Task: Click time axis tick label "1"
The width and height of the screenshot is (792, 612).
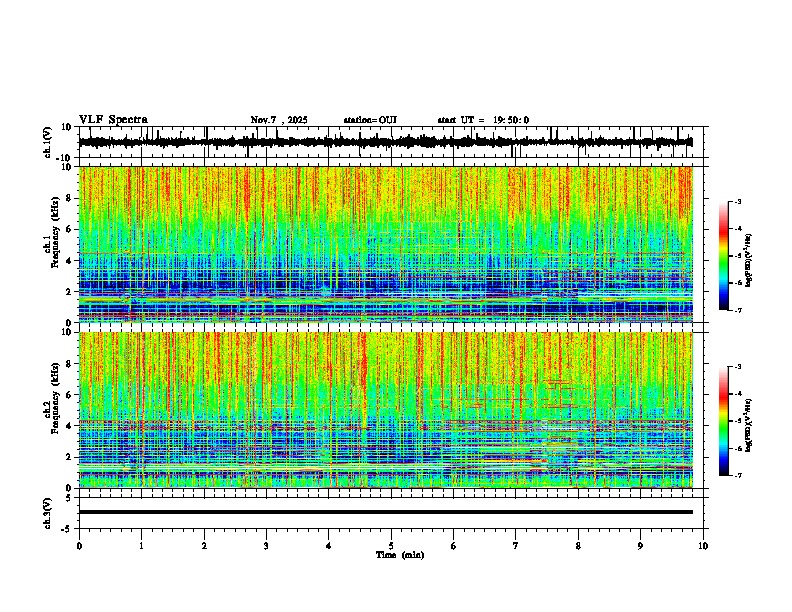Action: tap(141, 545)
